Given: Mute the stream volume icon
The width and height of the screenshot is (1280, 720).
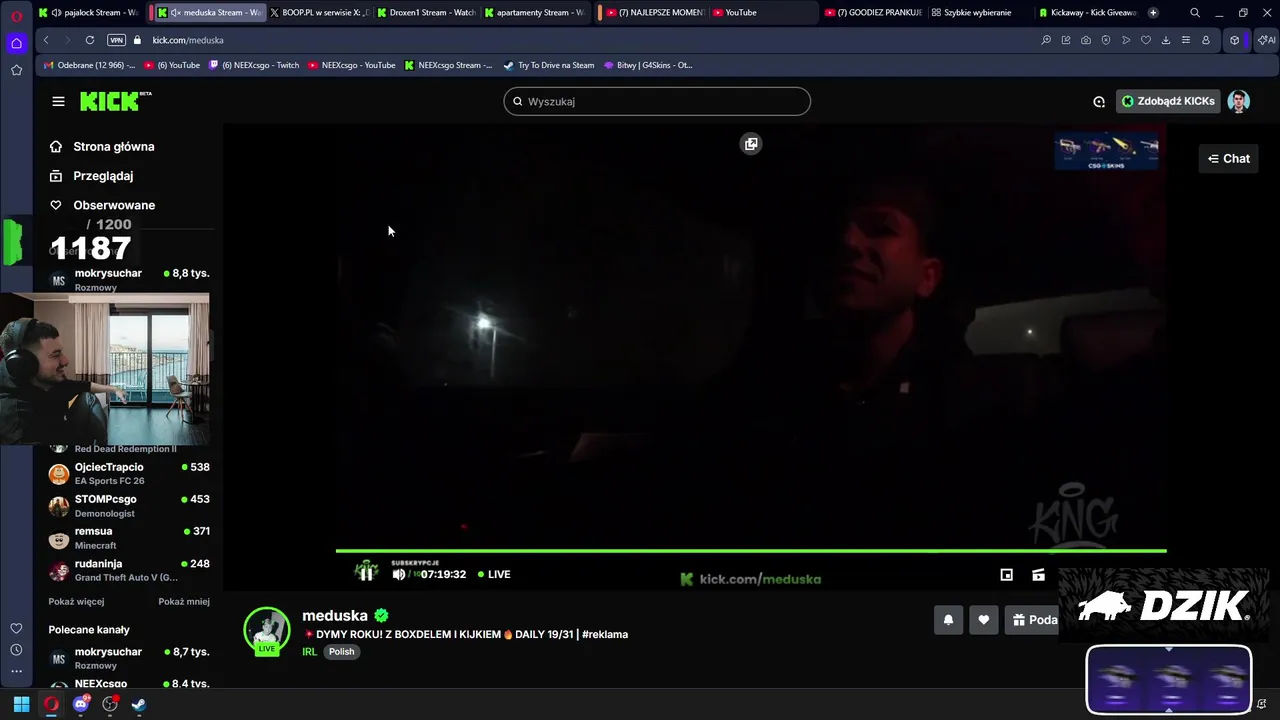Looking at the screenshot, I should 399,574.
